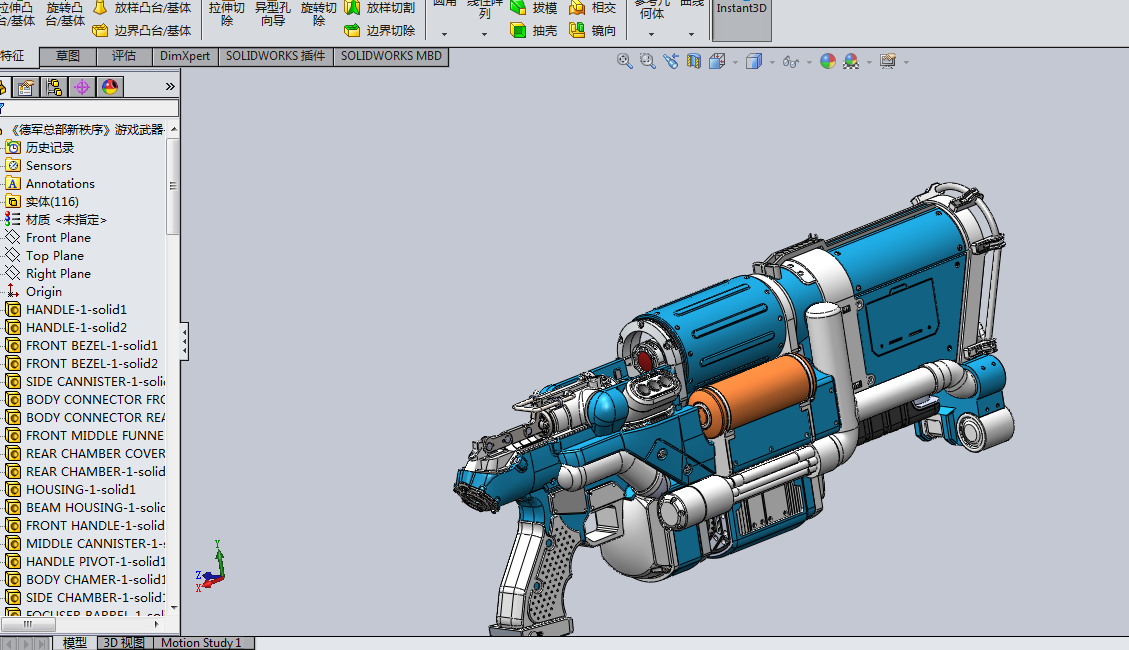Switch to the 草图 (Sketch) tab
Viewport: 1129px width, 650px height.
68,56
